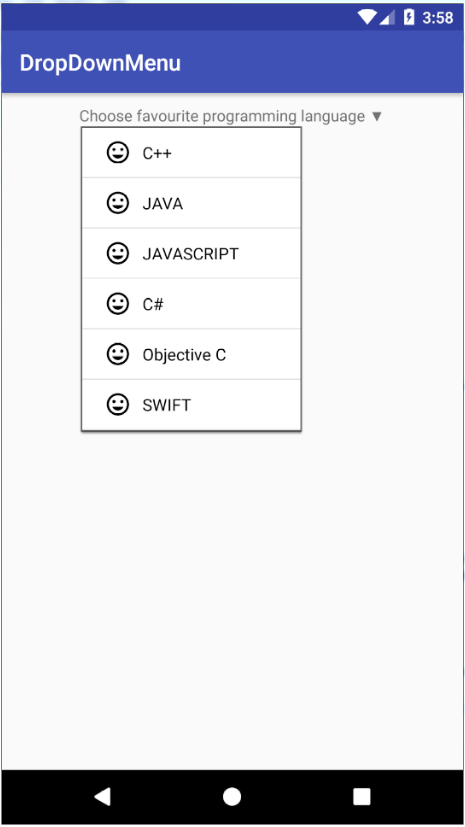
Task: Click the smiley icon beside JAVA
Action: [x=118, y=203]
